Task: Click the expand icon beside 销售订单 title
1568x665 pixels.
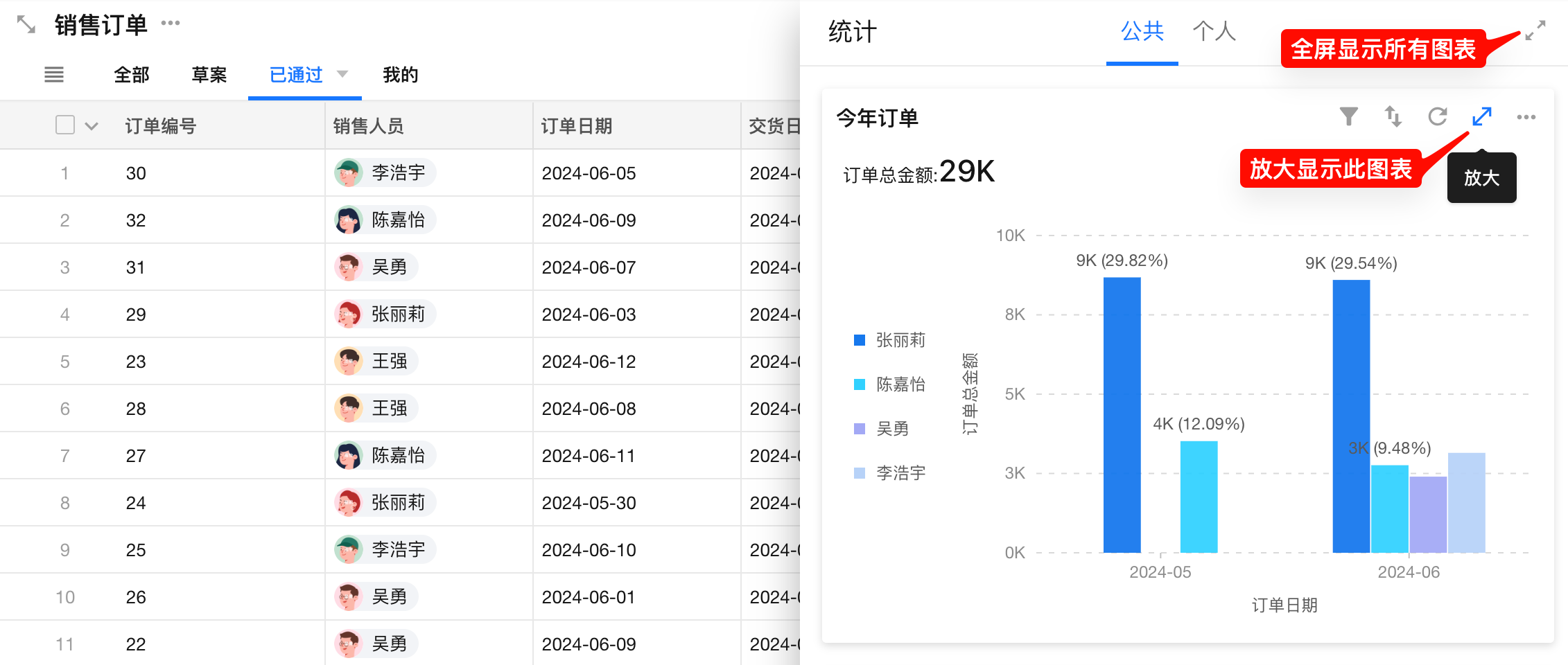Action: [x=26, y=25]
